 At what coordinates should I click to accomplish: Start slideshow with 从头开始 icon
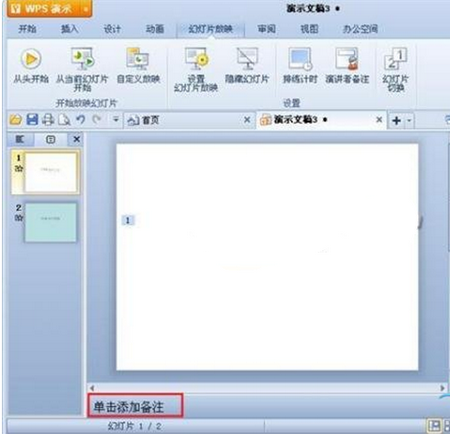click(x=31, y=59)
